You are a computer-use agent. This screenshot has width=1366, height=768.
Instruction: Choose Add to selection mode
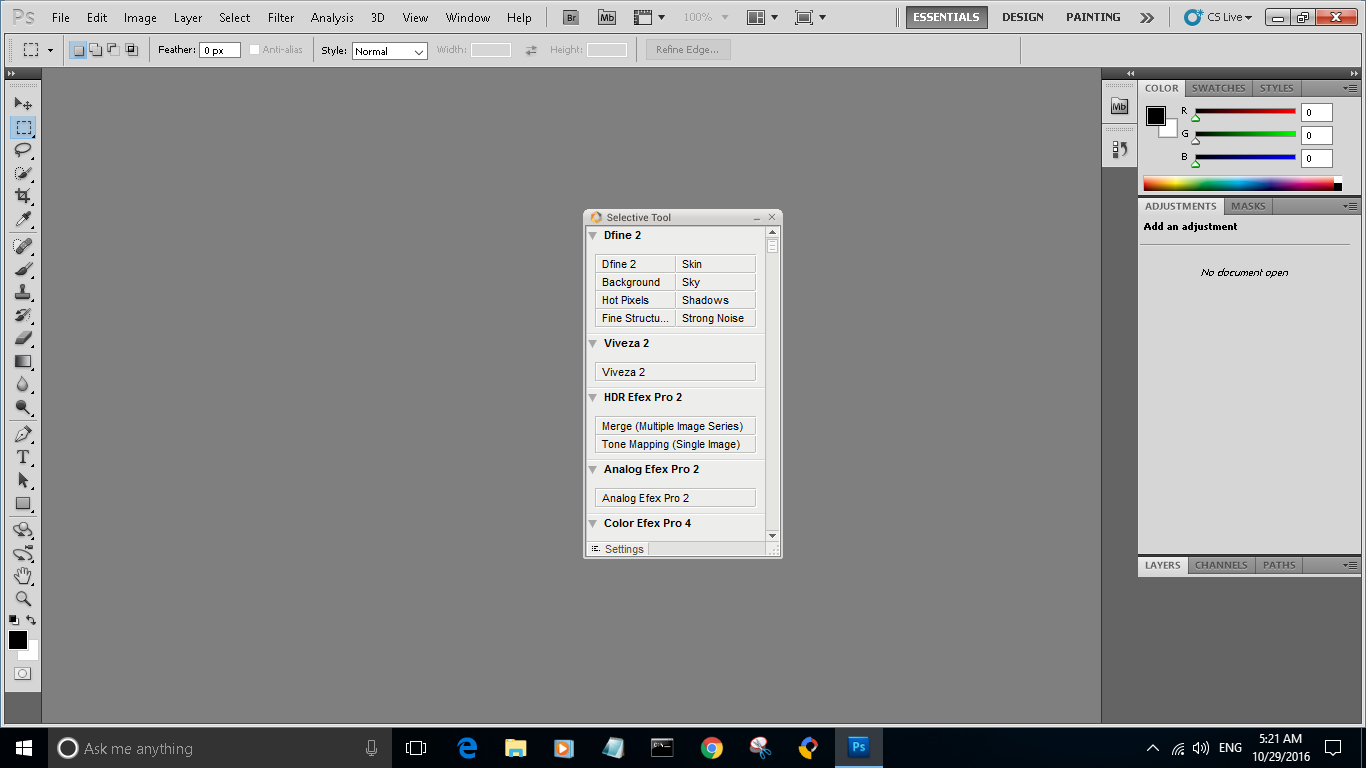coord(96,49)
